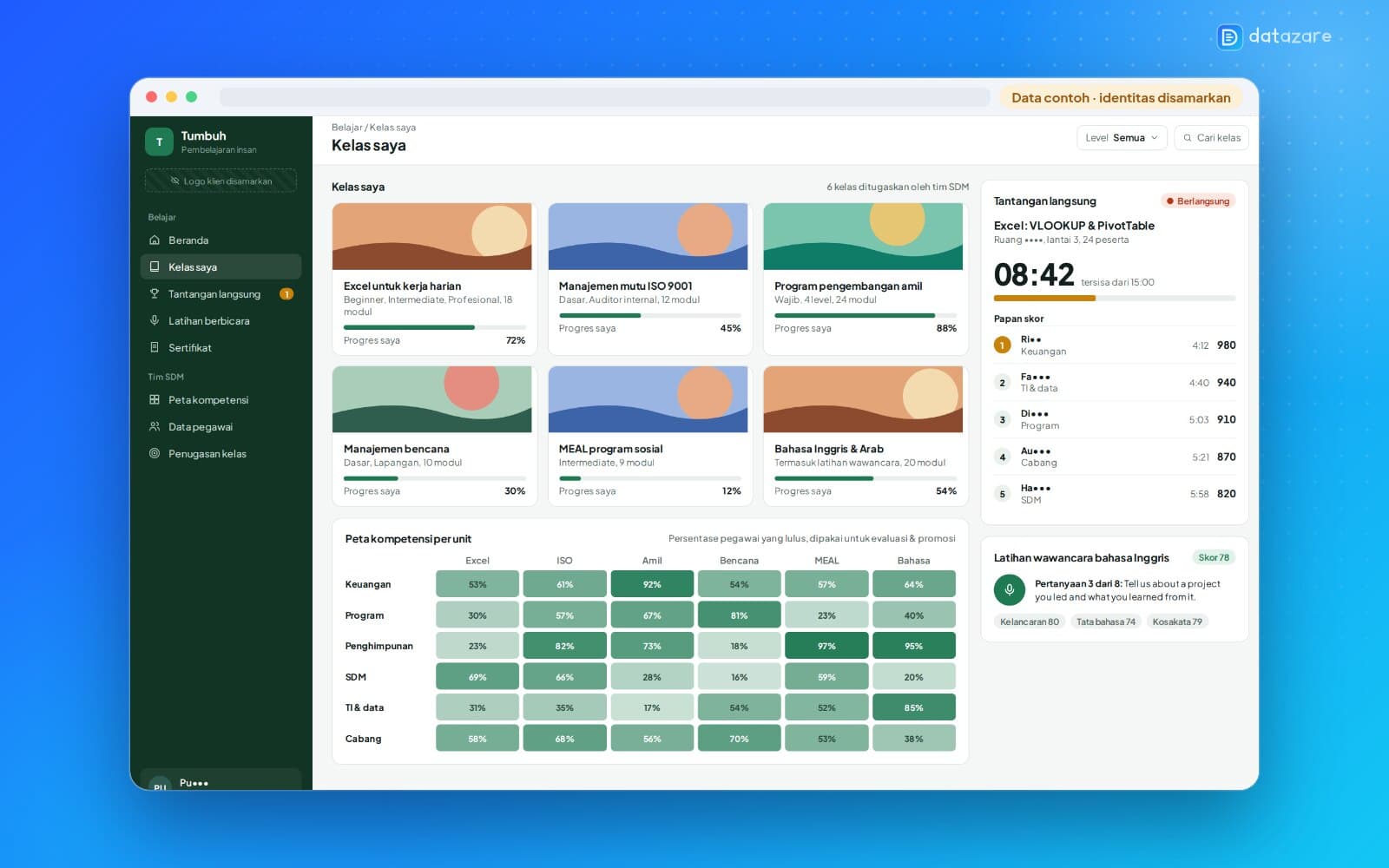
Task: Click the Tata bahasa 74 chip
Action: pos(1106,622)
